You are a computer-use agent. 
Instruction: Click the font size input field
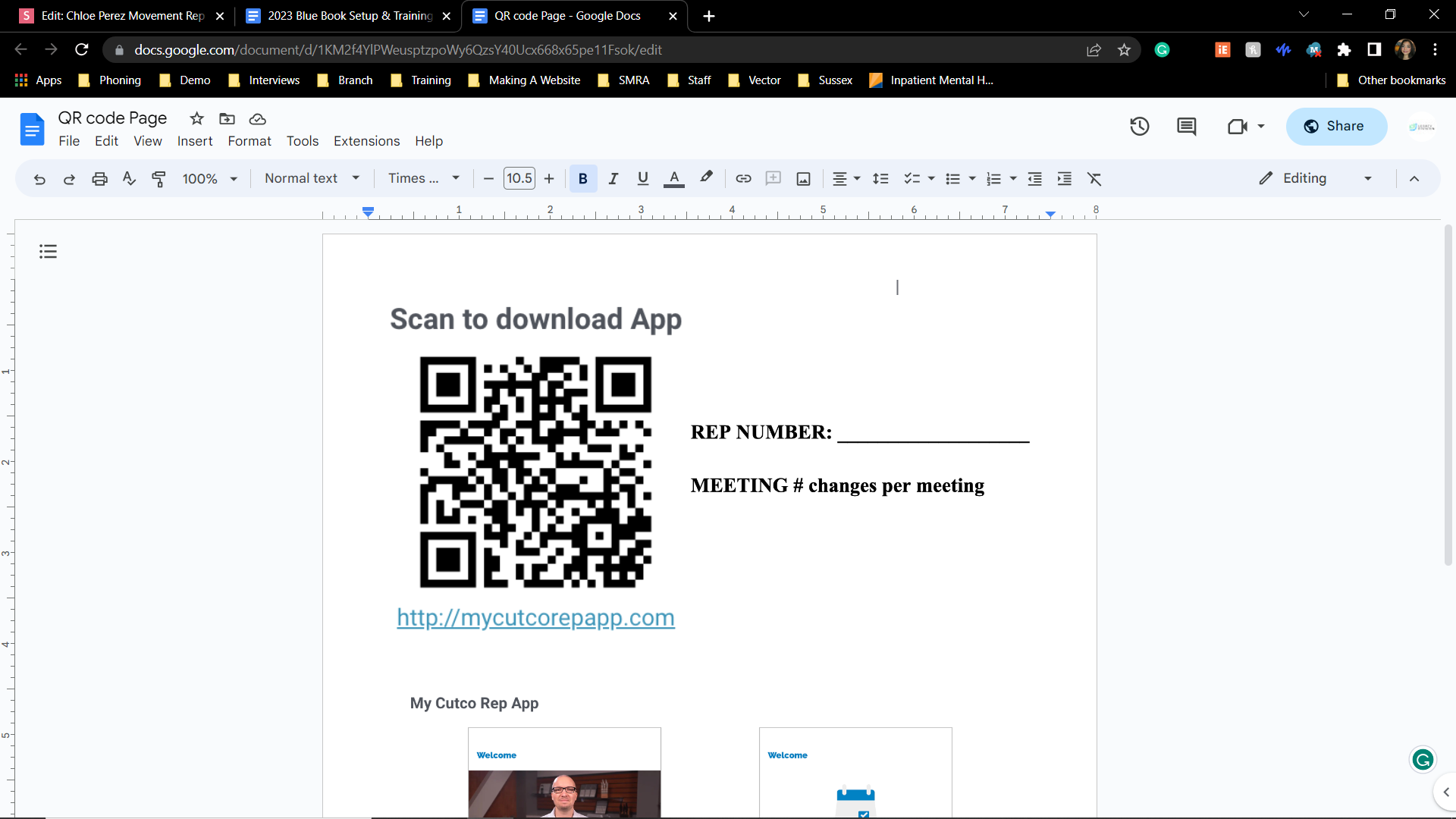click(519, 179)
